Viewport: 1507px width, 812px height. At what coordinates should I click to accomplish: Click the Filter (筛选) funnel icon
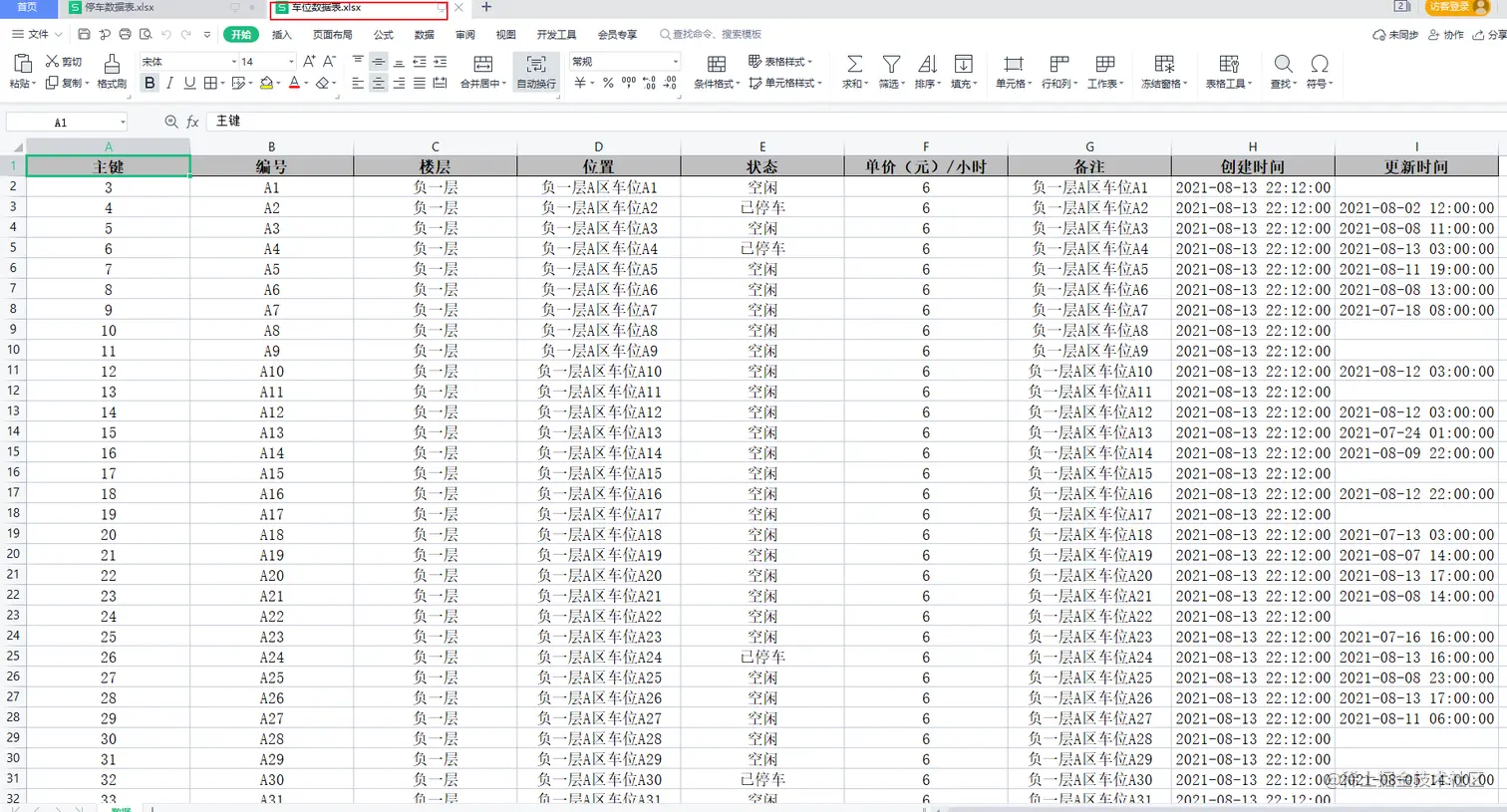pos(891,64)
